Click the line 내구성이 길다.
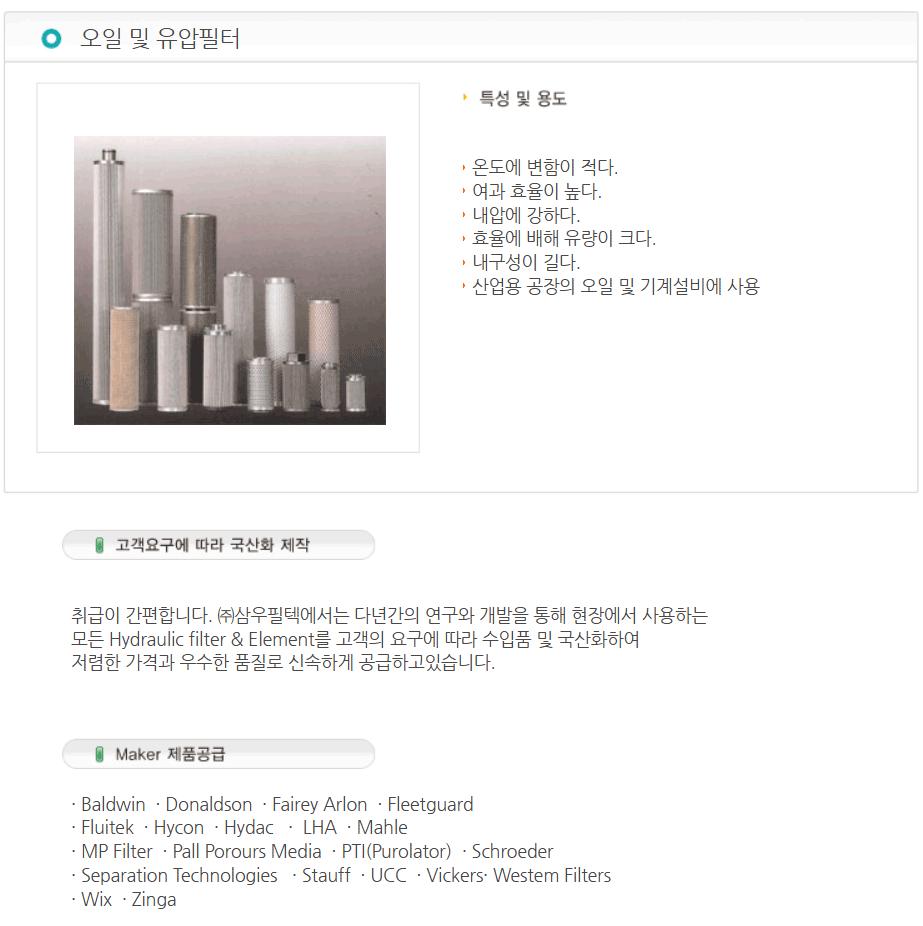Viewport: 923px width, 926px height. tap(526, 262)
